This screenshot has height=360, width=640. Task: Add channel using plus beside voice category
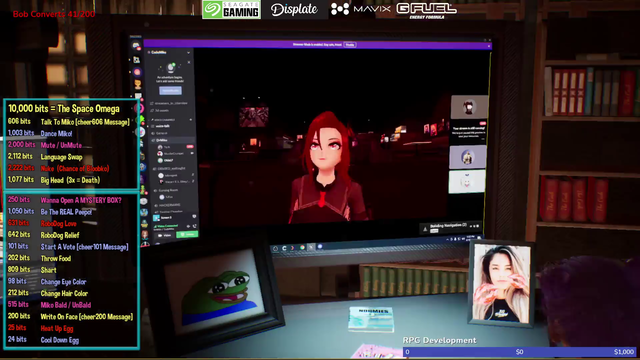coord(191,120)
